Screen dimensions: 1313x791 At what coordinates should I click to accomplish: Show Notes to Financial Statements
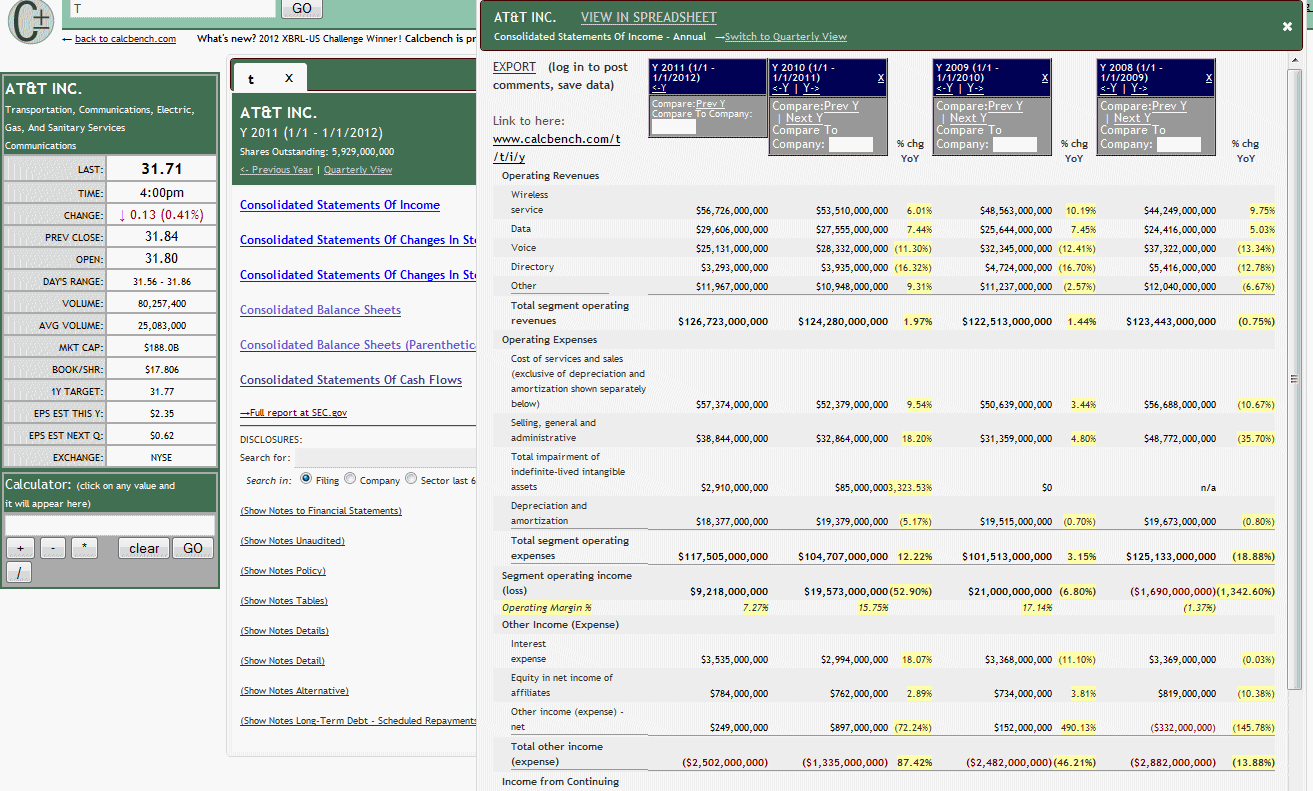[321, 511]
